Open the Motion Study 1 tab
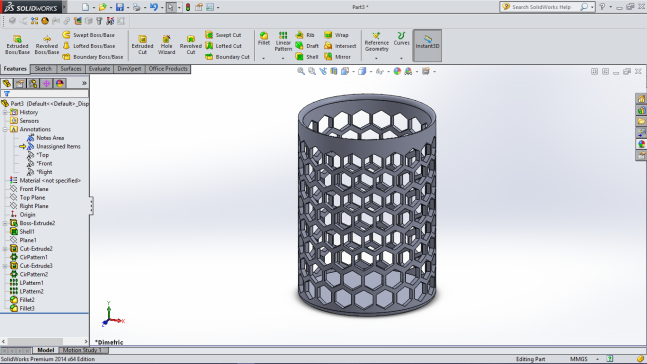The image size is (647, 364). click(x=82, y=350)
